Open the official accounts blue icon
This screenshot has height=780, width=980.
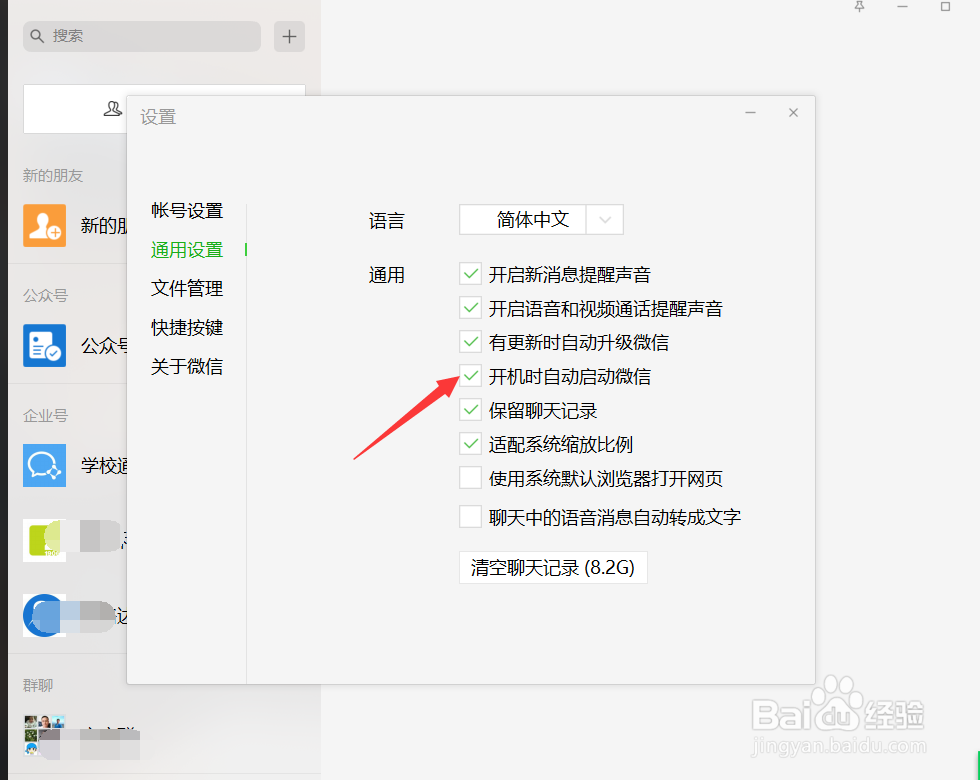(44, 346)
